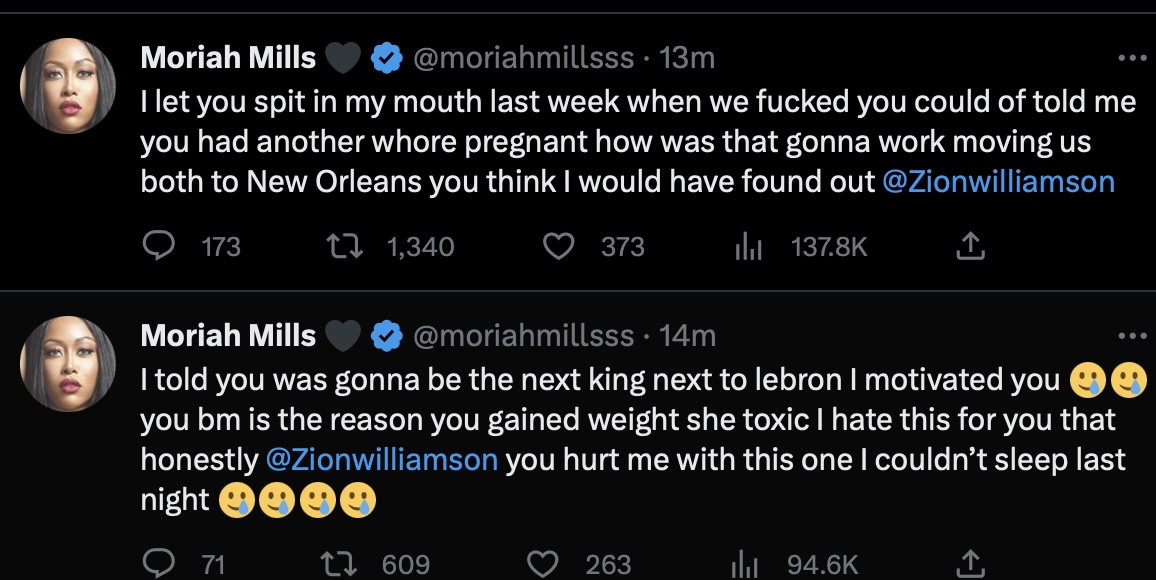Reply to the 13m tweet
The image size is (1156, 580).
point(158,246)
